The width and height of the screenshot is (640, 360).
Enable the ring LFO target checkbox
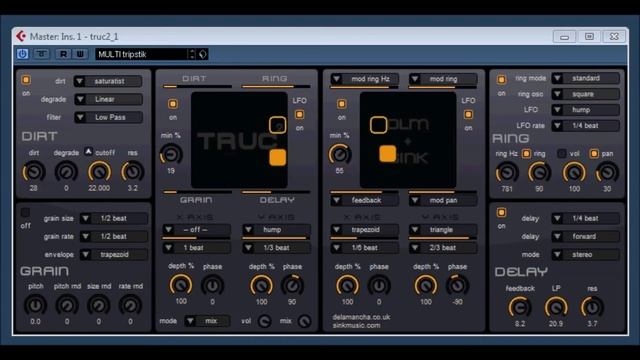click(x=527, y=153)
